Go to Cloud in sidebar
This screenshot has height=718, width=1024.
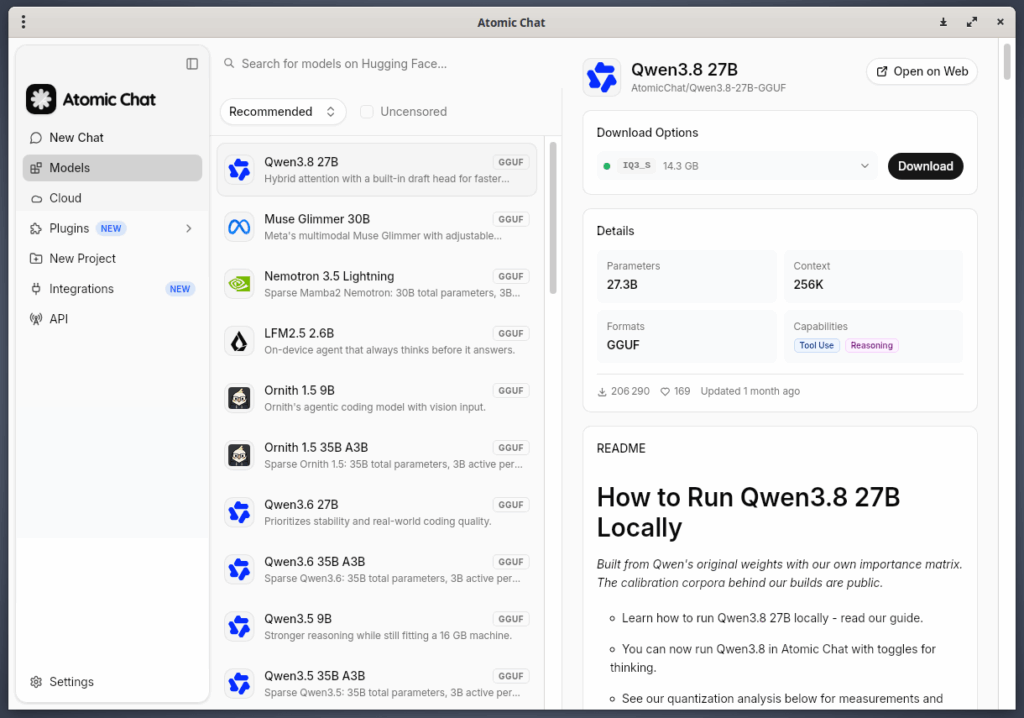(x=112, y=198)
